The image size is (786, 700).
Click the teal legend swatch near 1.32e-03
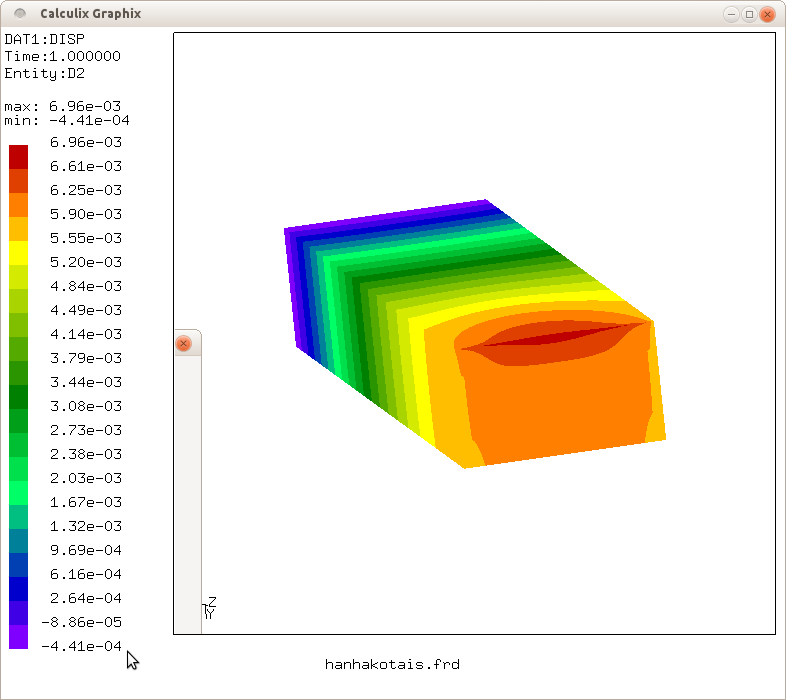pyautogui.click(x=19, y=517)
